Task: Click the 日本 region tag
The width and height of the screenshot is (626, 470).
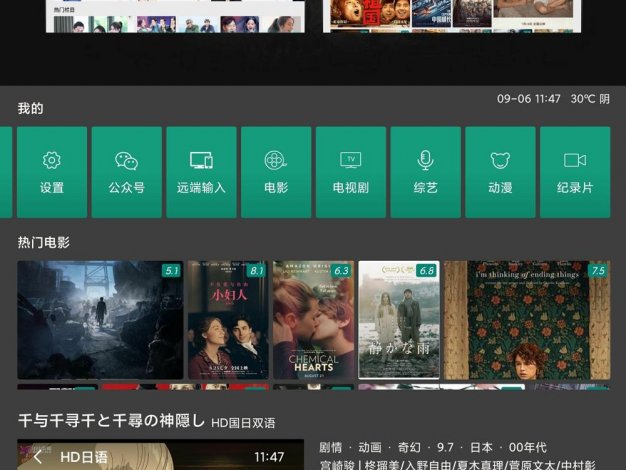Action: [x=481, y=447]
